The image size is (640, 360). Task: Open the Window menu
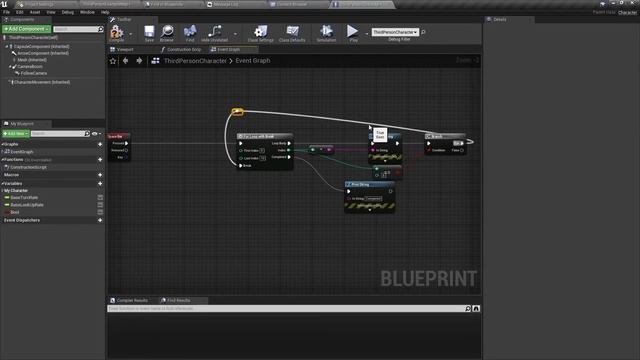point(87,12)
